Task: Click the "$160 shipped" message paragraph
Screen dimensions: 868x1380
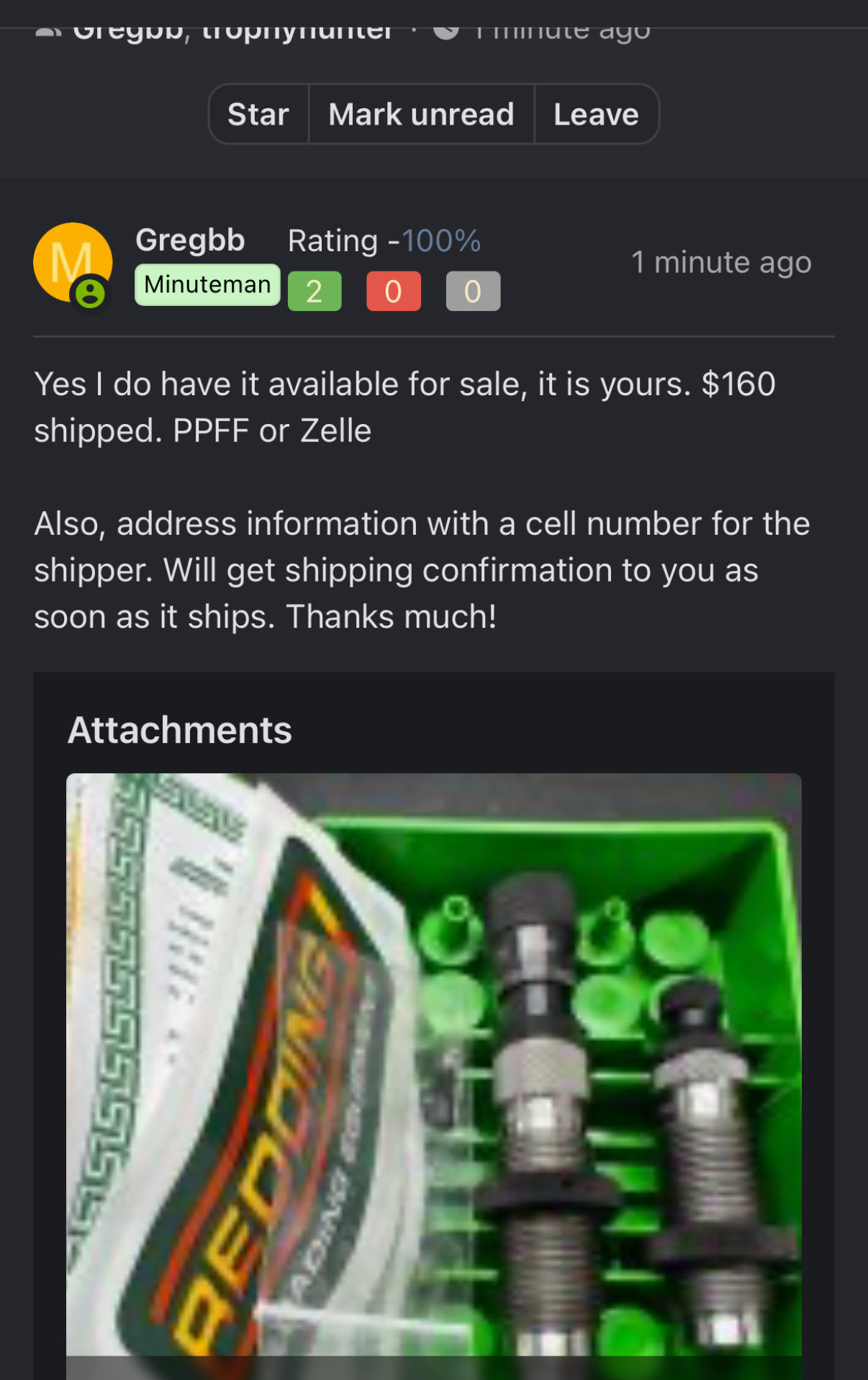Action: click(x=404, y=407)
